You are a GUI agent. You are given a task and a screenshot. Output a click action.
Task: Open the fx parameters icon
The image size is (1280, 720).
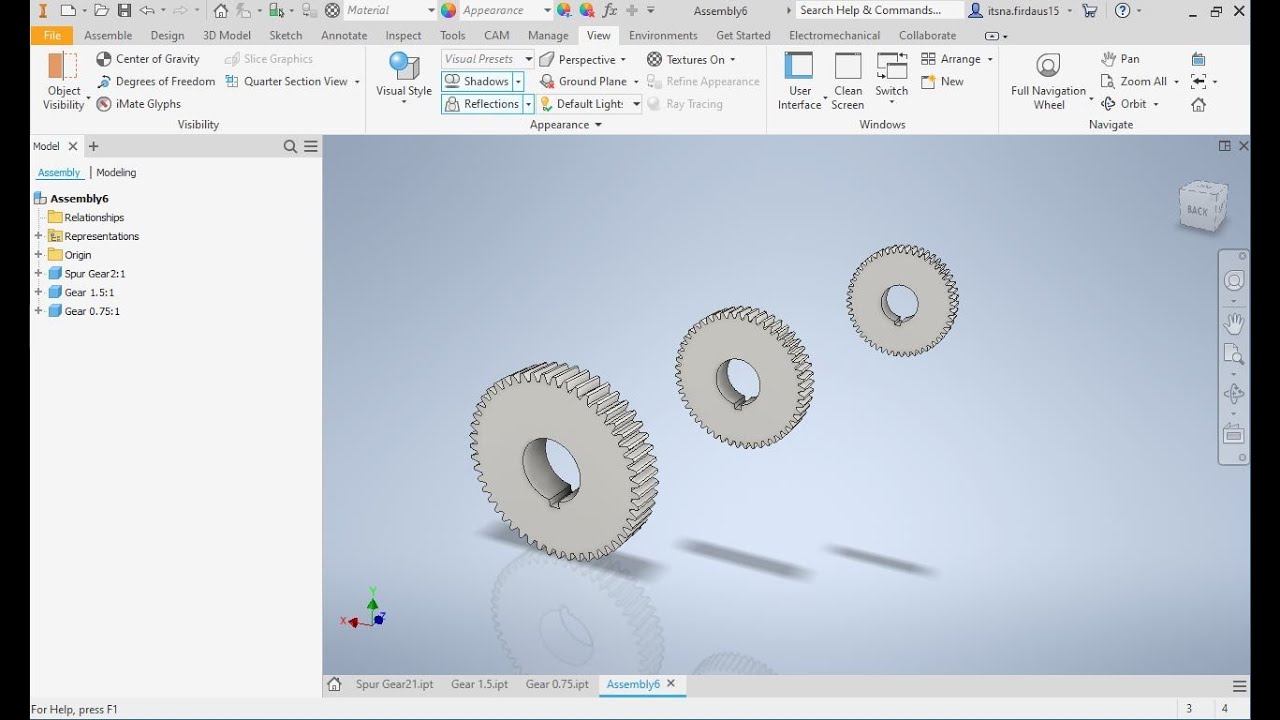[x=609, y=10]
